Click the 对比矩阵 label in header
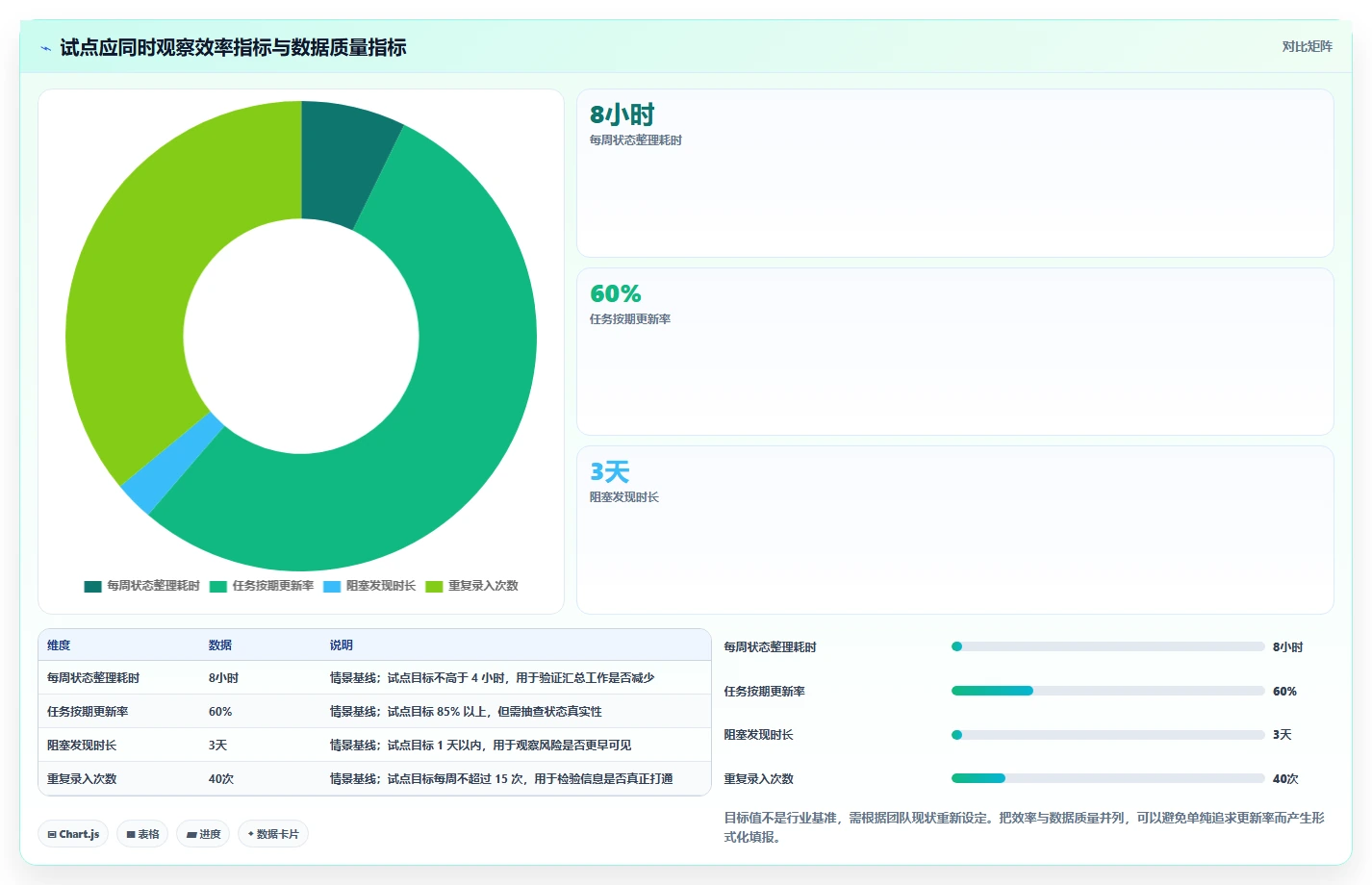The width and height of the screenshot is (1372, 885). click(1307, 46)
